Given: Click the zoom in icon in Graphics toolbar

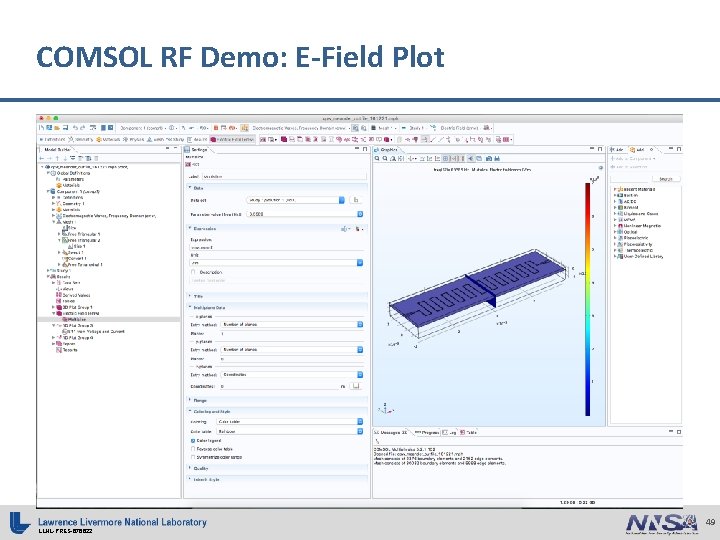Looking at the screenshot, I should click(x=377, y=158).
